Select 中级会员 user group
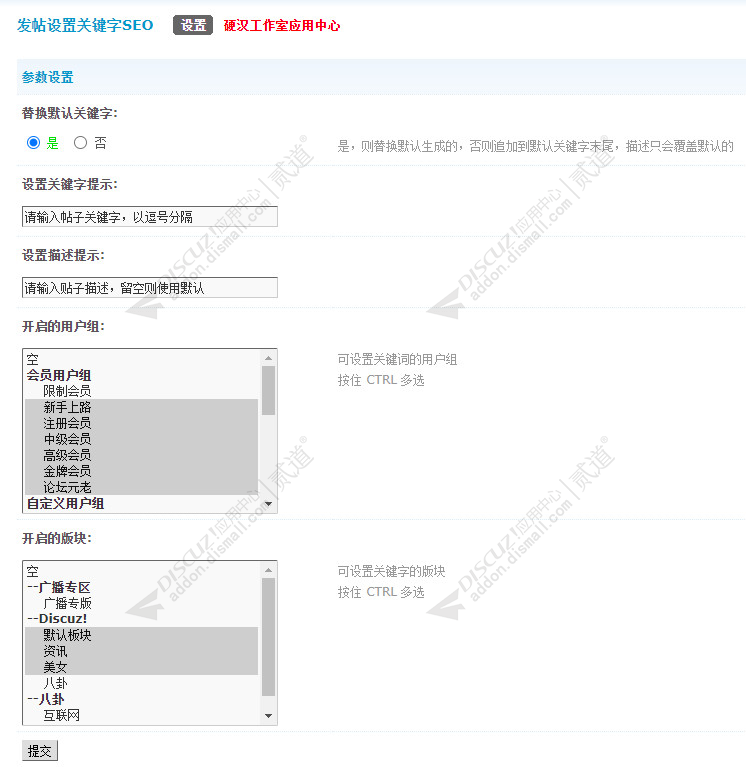 [141, 439]
